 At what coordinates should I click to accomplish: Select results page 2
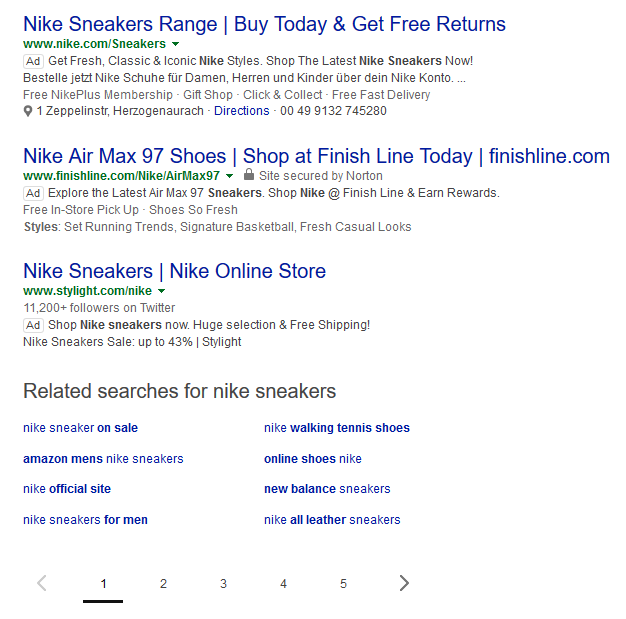[x=163, y=583]
